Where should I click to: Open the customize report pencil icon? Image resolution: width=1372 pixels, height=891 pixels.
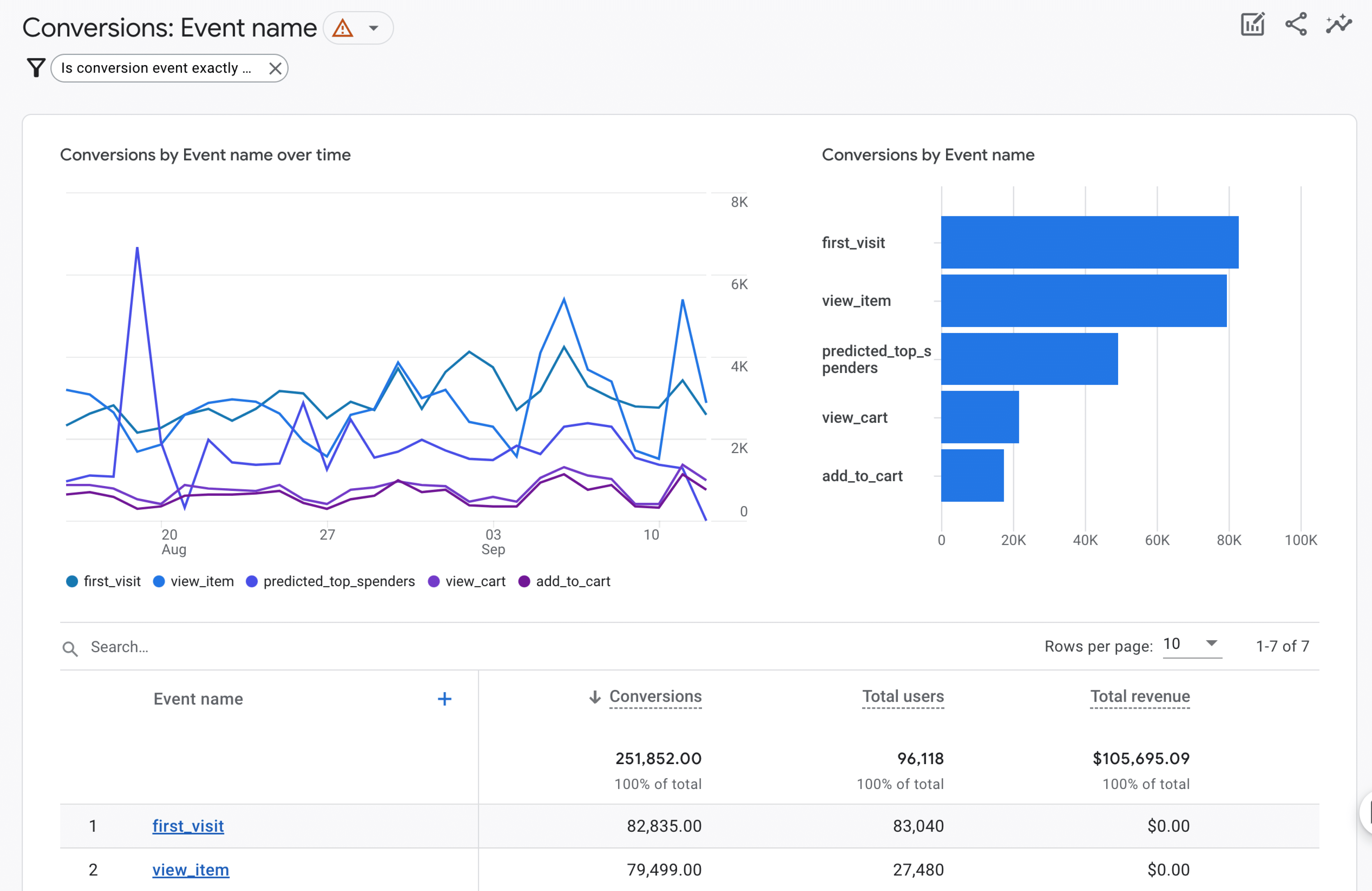click(1252, 25)
